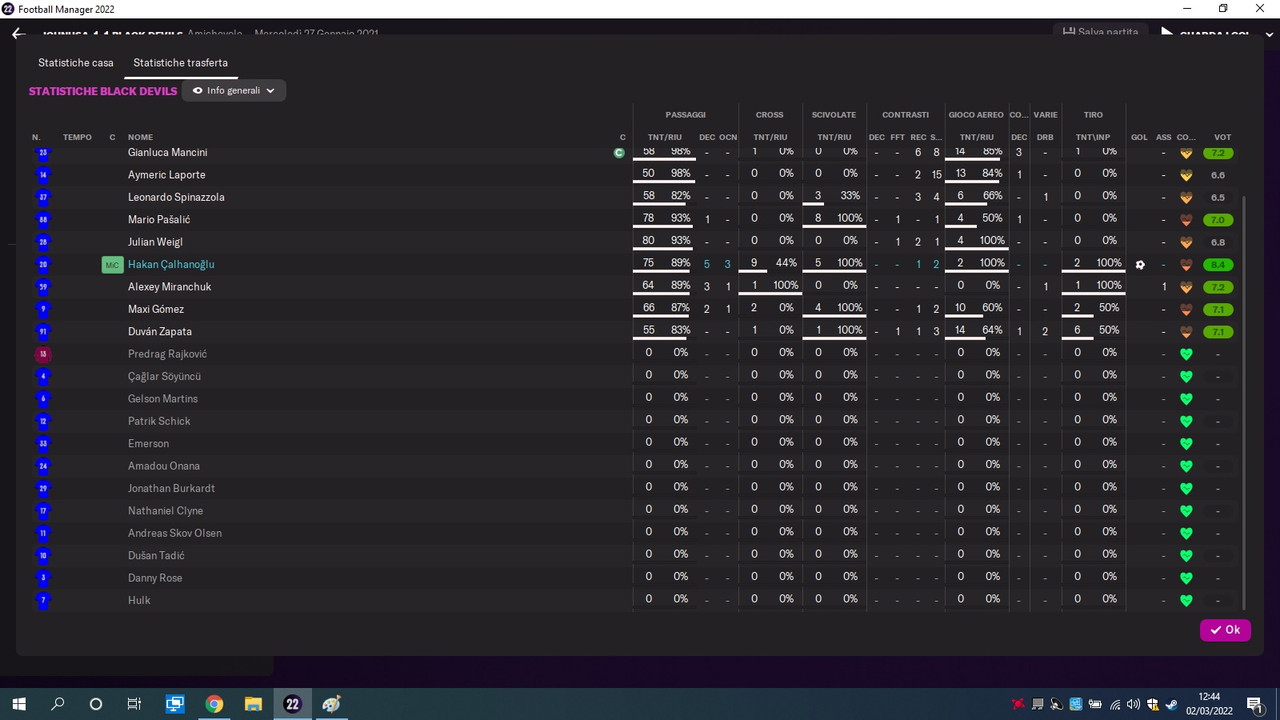The width and height of the screenshot is (1280, 720).
Task: Click Gianluca Mancini's green captain badge
Action: [619, 153]
